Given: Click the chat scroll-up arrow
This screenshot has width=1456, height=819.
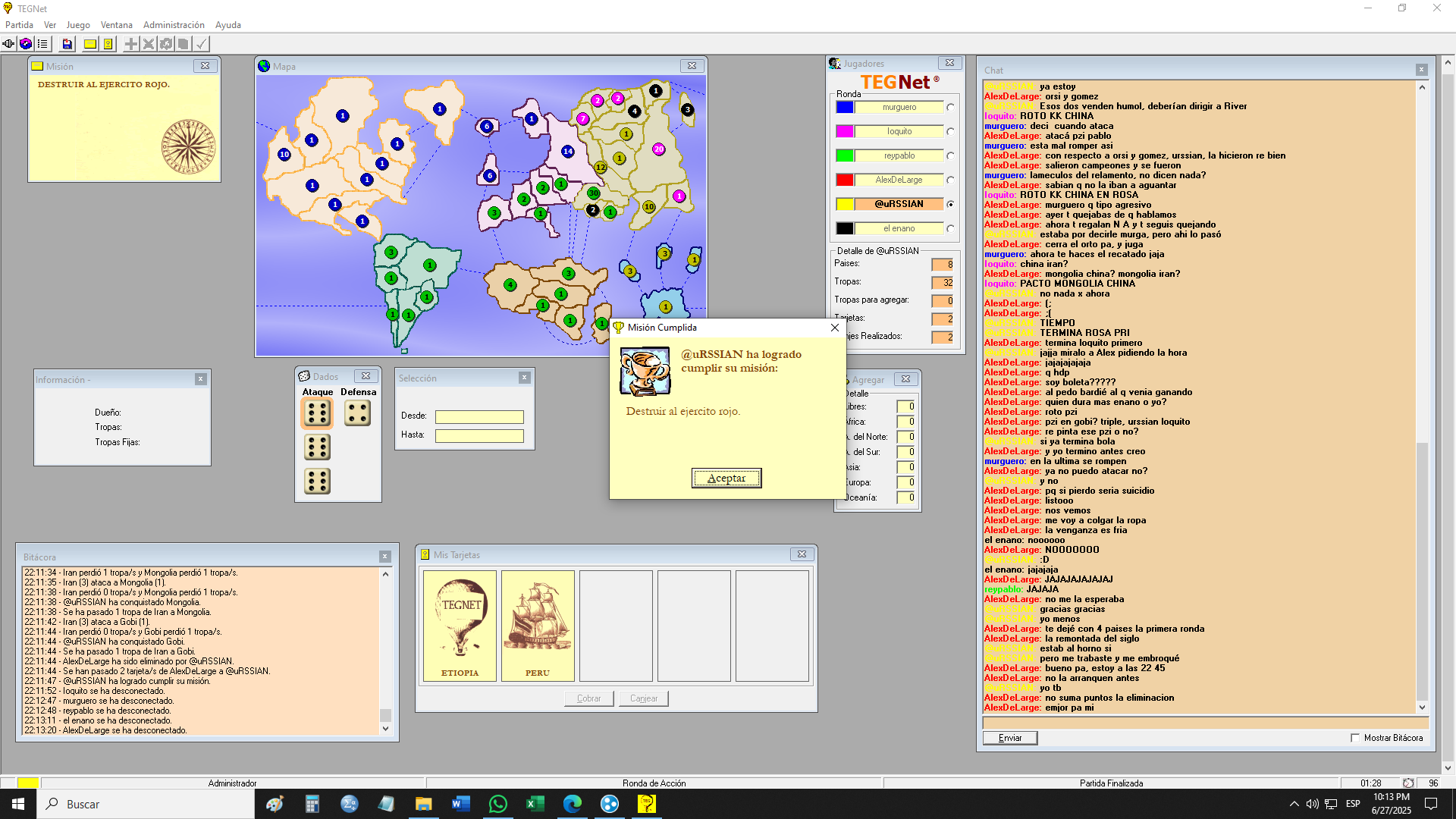Looking at the screenshot, I should coord(1422,87).
